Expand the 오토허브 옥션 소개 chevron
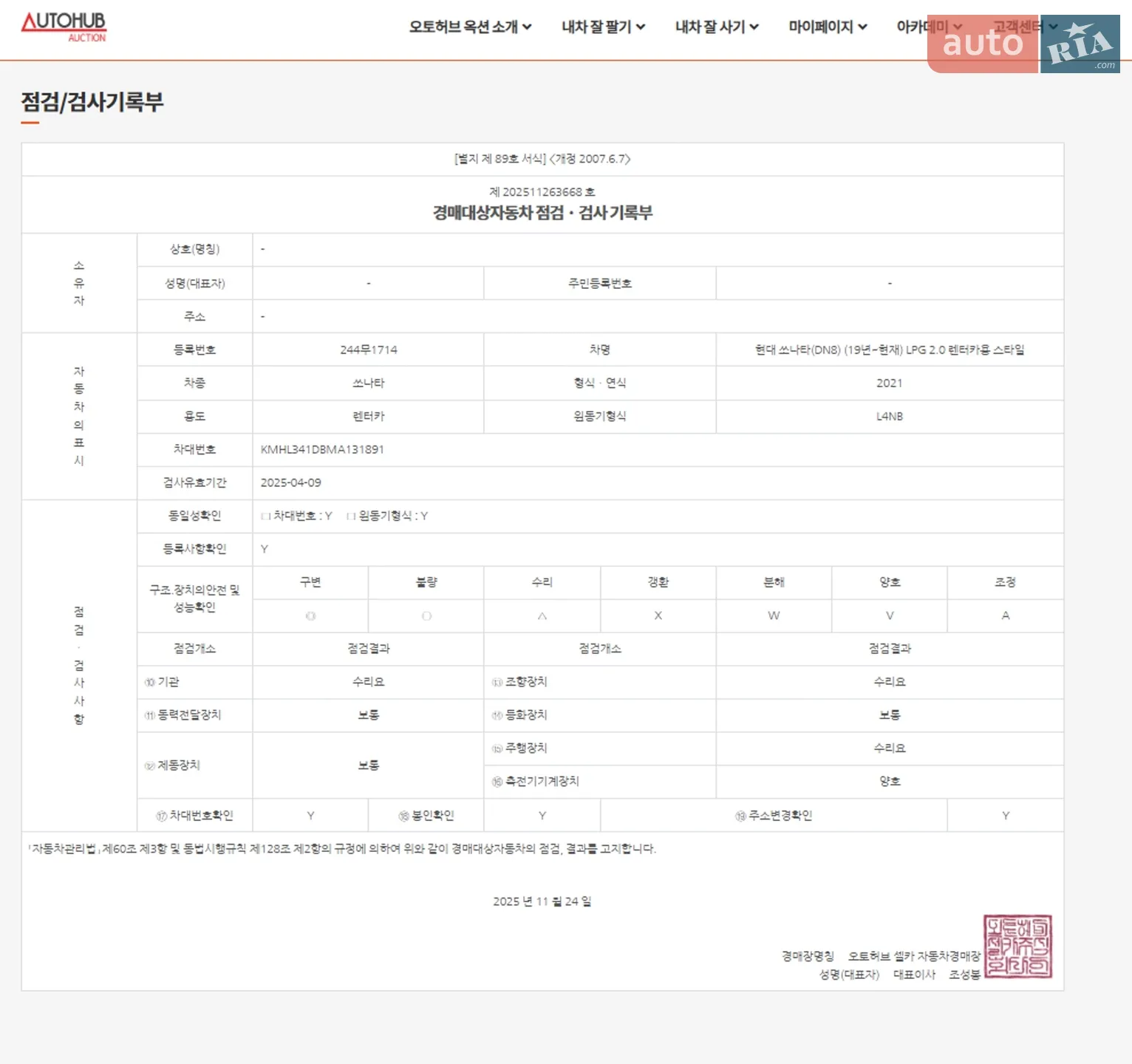This screenshot has width=1132, height=1064. (x=527, y=27)
